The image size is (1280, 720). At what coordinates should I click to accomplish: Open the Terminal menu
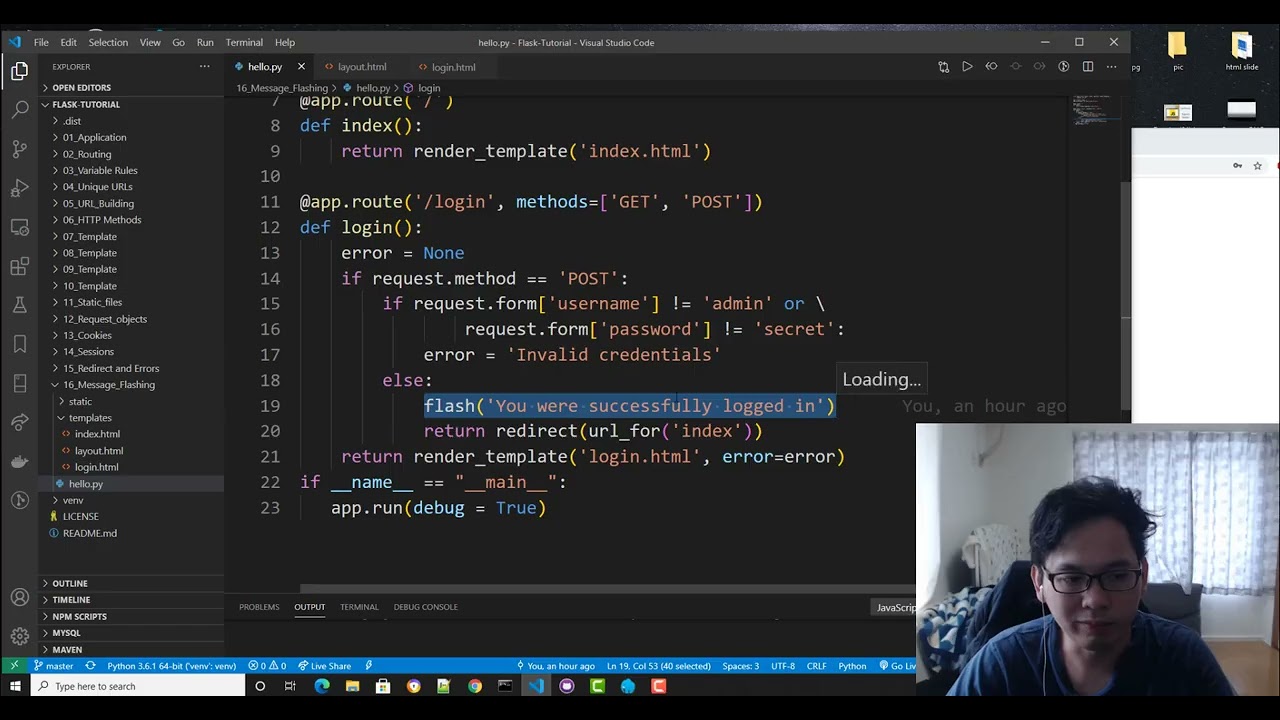click(x=244, y=43)
